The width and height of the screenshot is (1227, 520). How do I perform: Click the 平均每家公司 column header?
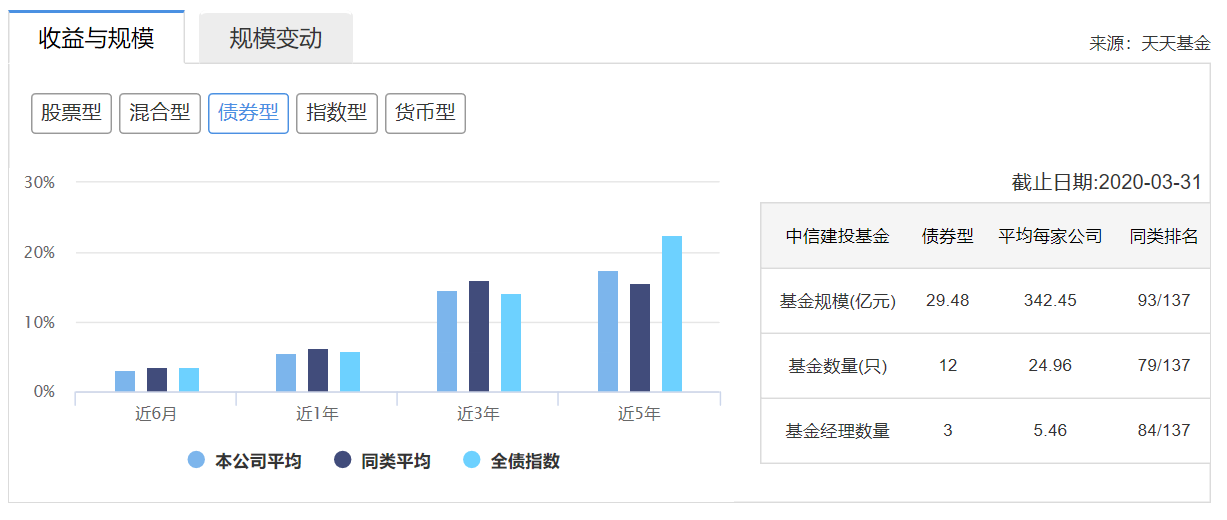[x=1050, y=237]
